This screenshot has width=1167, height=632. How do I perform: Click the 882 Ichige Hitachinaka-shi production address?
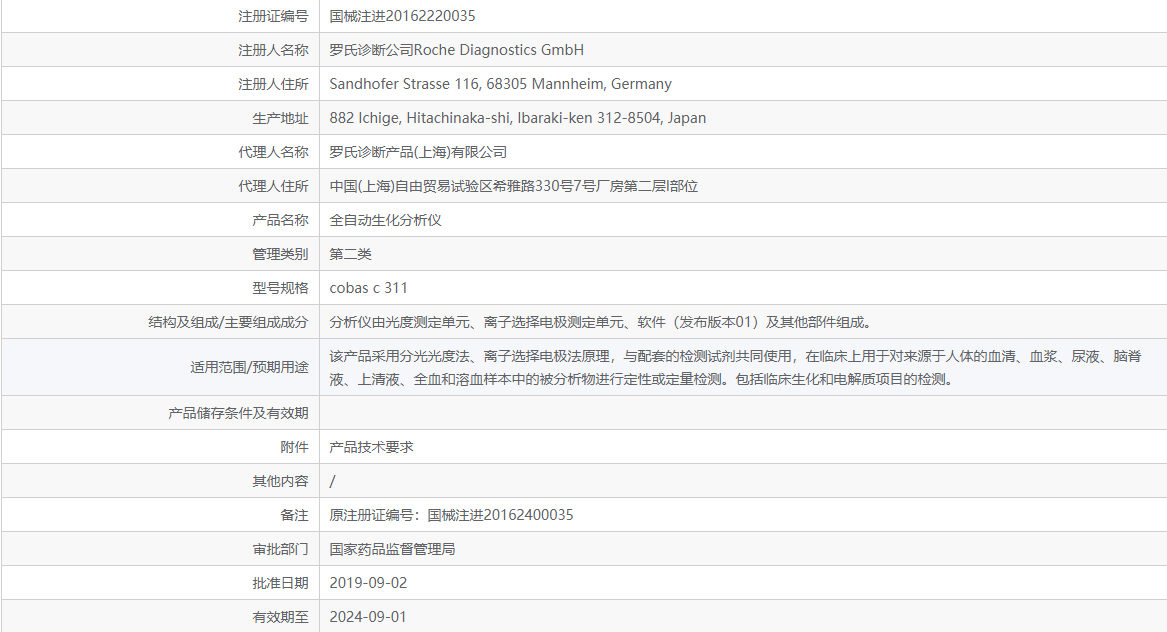coord(517,118)
